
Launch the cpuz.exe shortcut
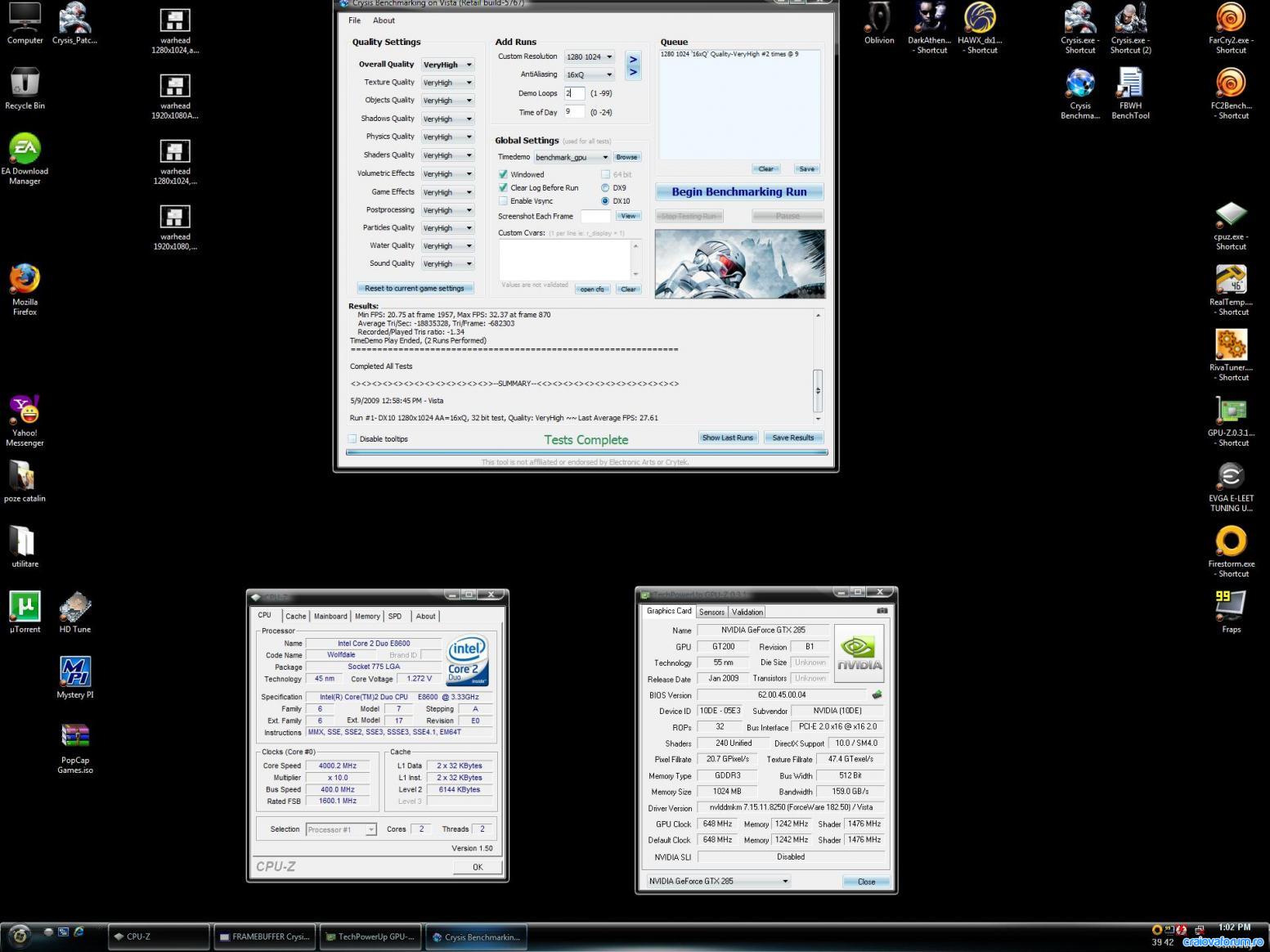pyautogui.click(x=1231, y=225)
